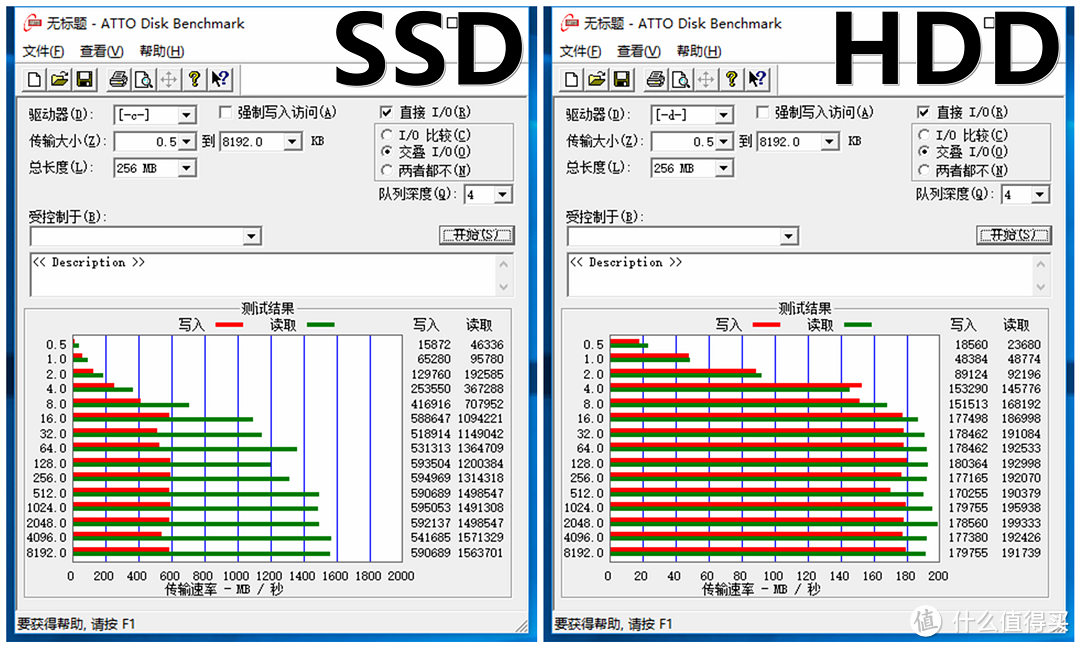The width and height of the screenshot is (1080, 648).
Task: Click the move arrows icon in SSD window
Action: point(169,79)
